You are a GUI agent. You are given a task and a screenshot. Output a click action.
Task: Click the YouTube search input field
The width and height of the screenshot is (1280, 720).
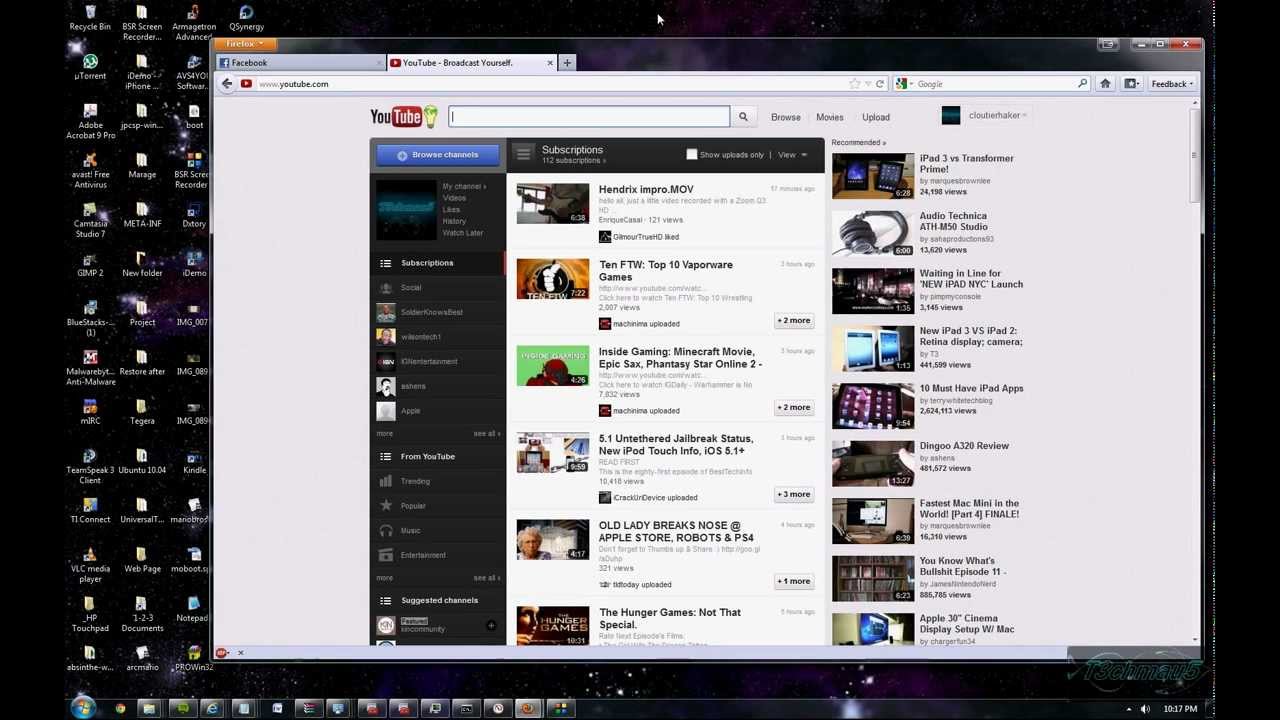[589, 117]
